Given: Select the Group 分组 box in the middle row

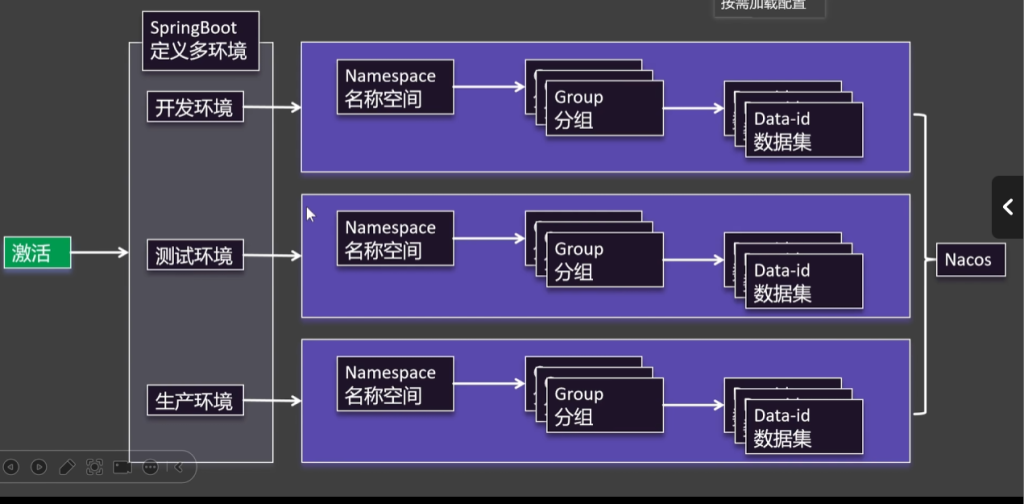Looking at the screenshot, I should [603, 260].
